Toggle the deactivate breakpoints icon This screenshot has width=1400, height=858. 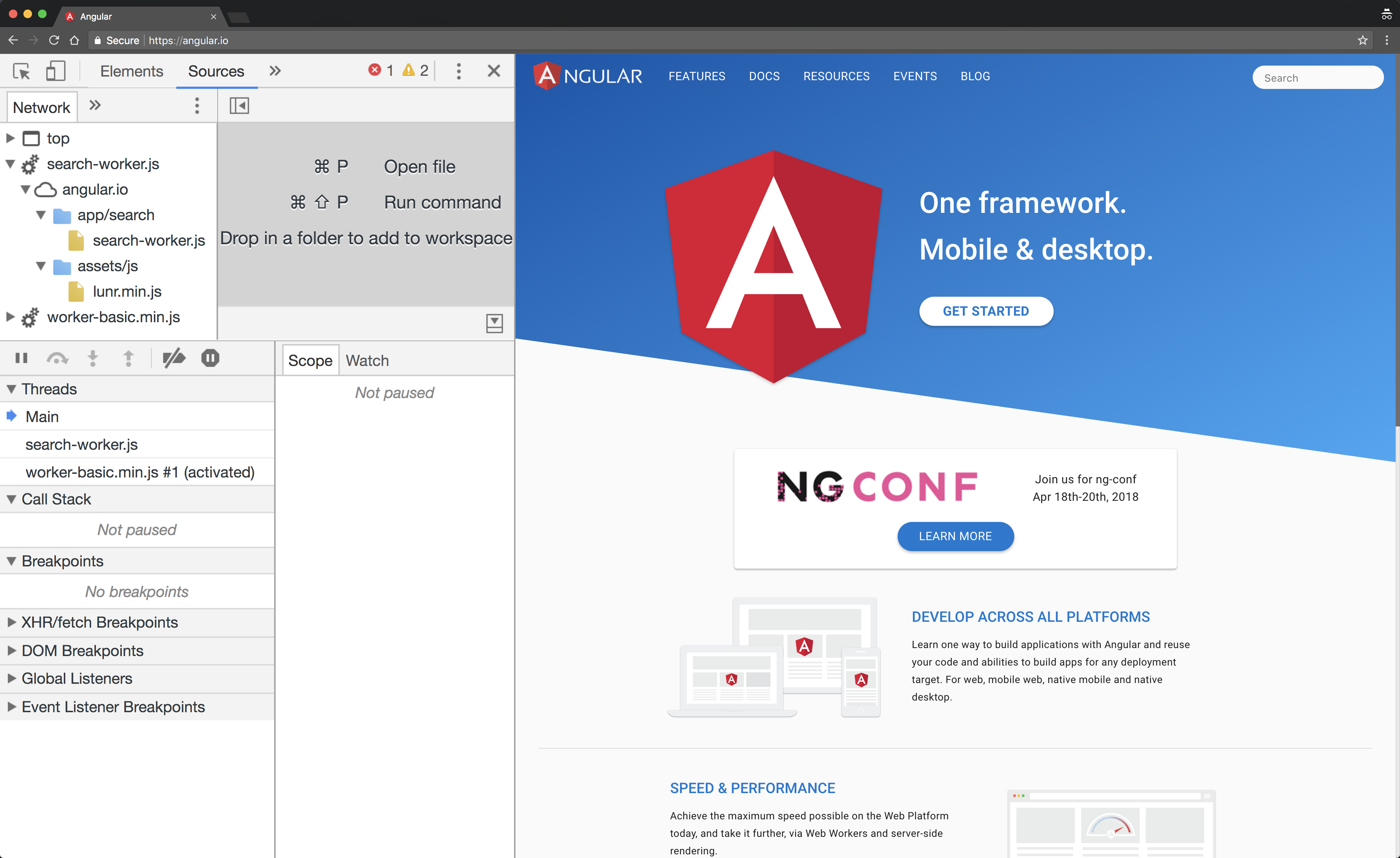click(174, 358)
